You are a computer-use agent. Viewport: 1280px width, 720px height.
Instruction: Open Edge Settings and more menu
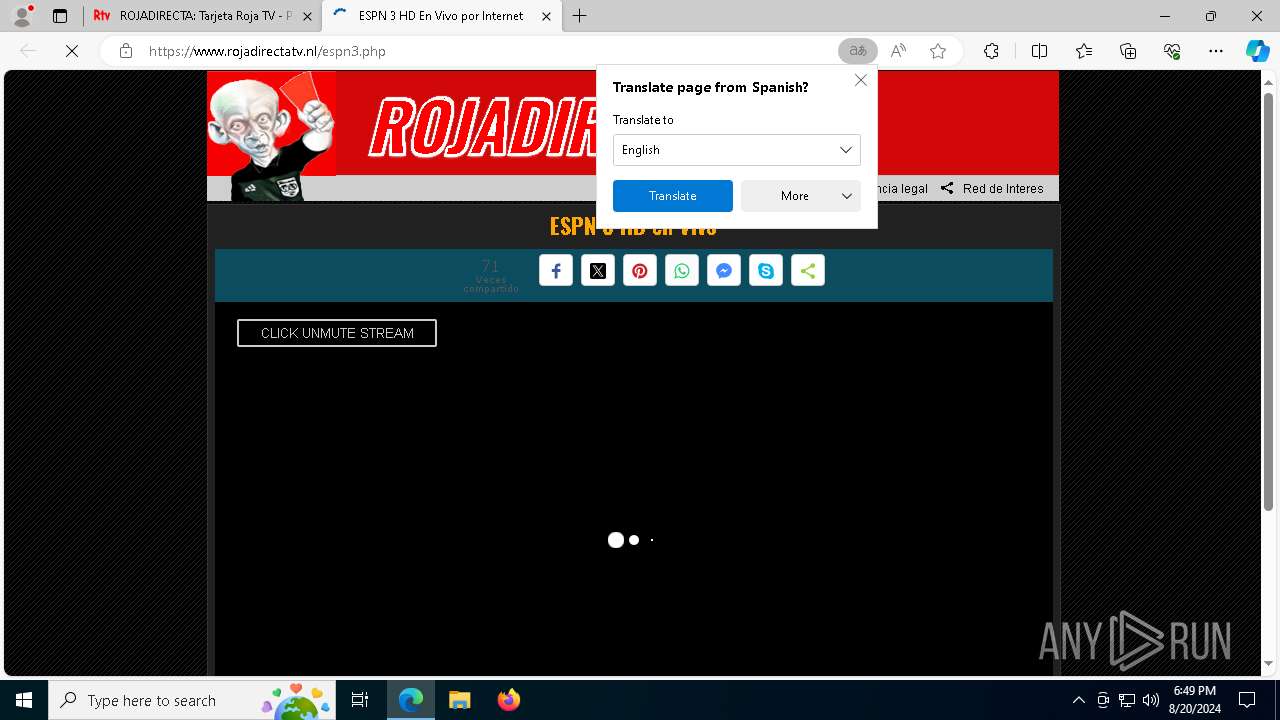(1216, 51)
